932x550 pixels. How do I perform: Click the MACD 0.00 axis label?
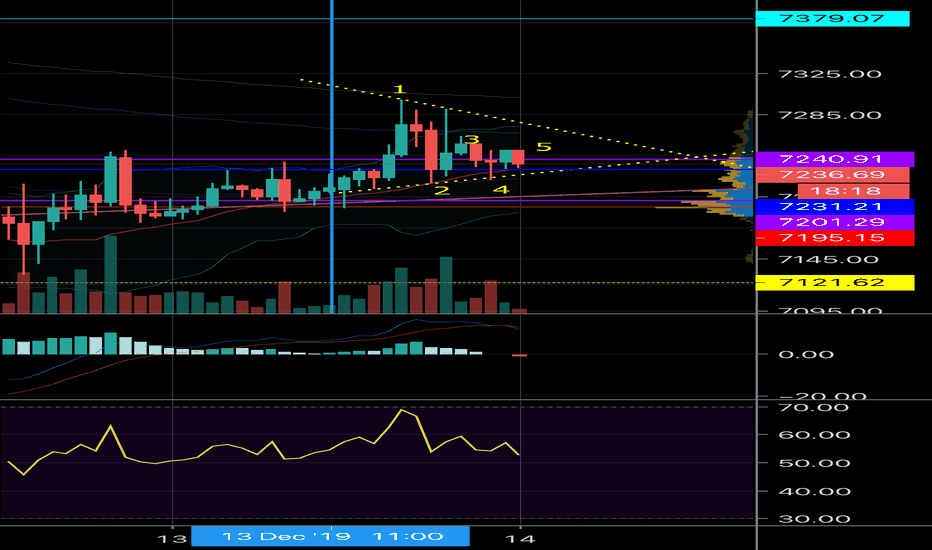(806, 355)
